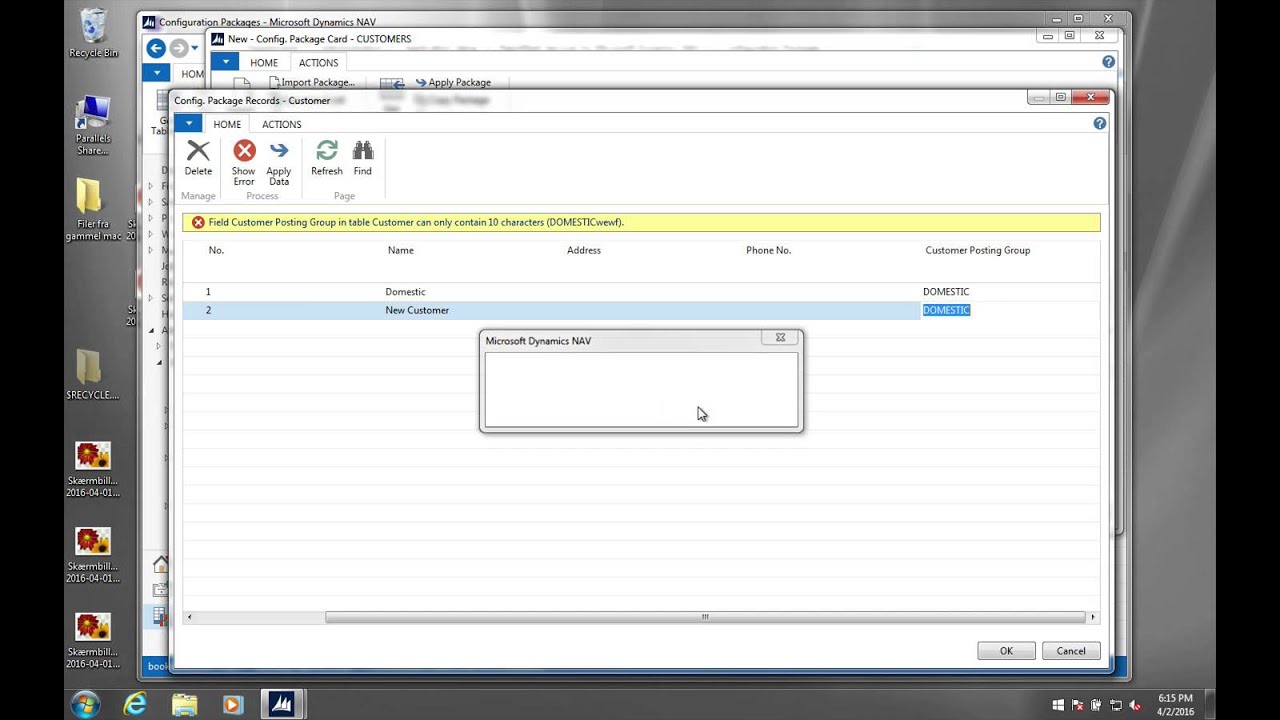The height and width of the screenshot is (720, 1280).
Task: Click network tray icon
Action: coord(1117,705)
